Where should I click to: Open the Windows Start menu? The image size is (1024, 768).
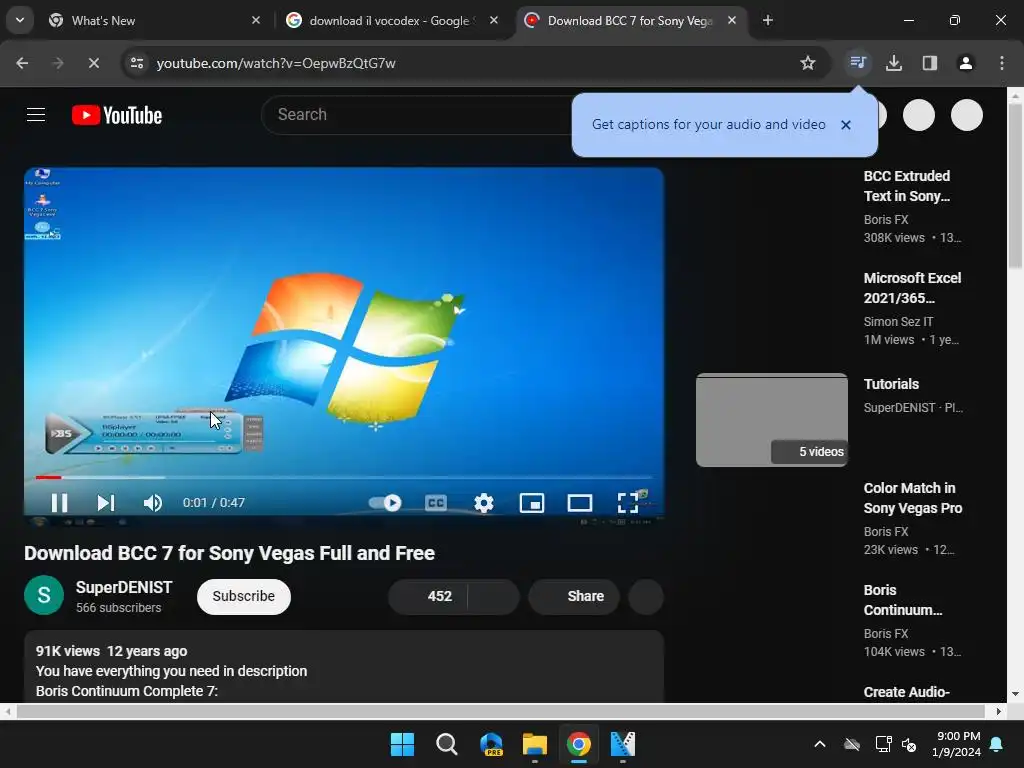click(402, 744)
